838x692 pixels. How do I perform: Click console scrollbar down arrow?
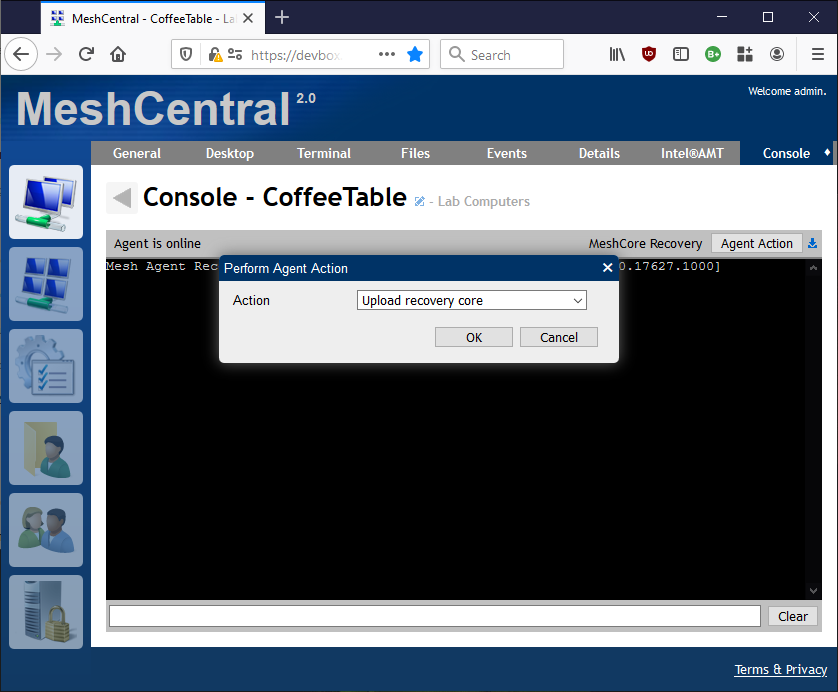pyautogui.click(x=813, y=590)
